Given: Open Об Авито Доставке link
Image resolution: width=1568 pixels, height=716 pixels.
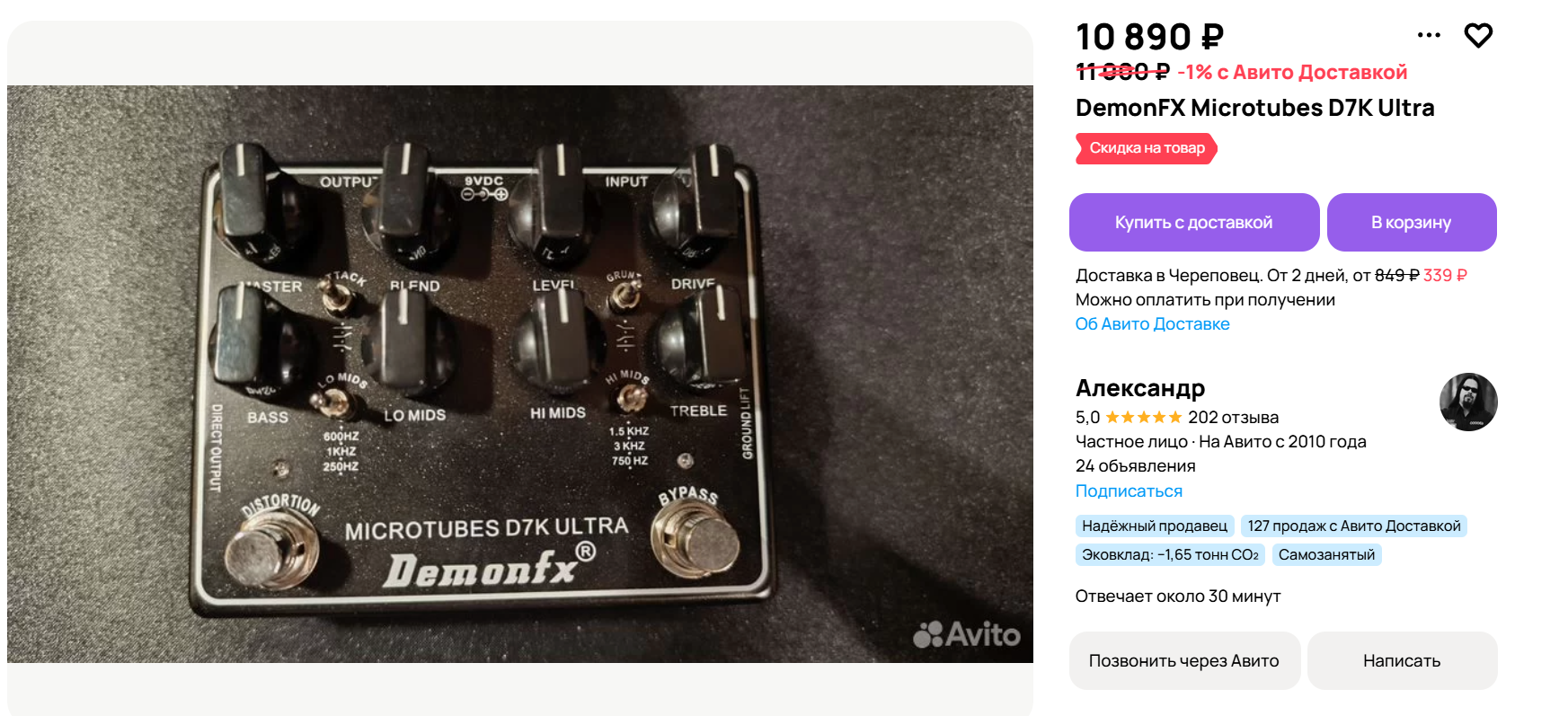Looking at the screenshot, I should point(1153,324).
